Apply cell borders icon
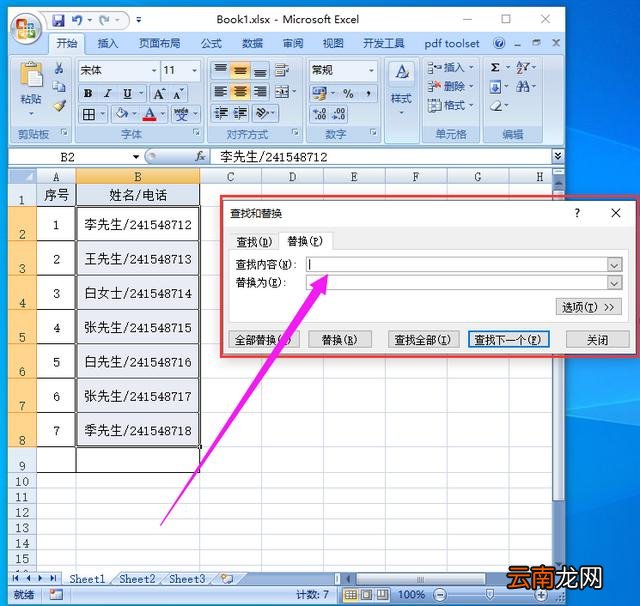Image resolution: width=640 pixels, height=606 pixels. click(x=89, y=114)
